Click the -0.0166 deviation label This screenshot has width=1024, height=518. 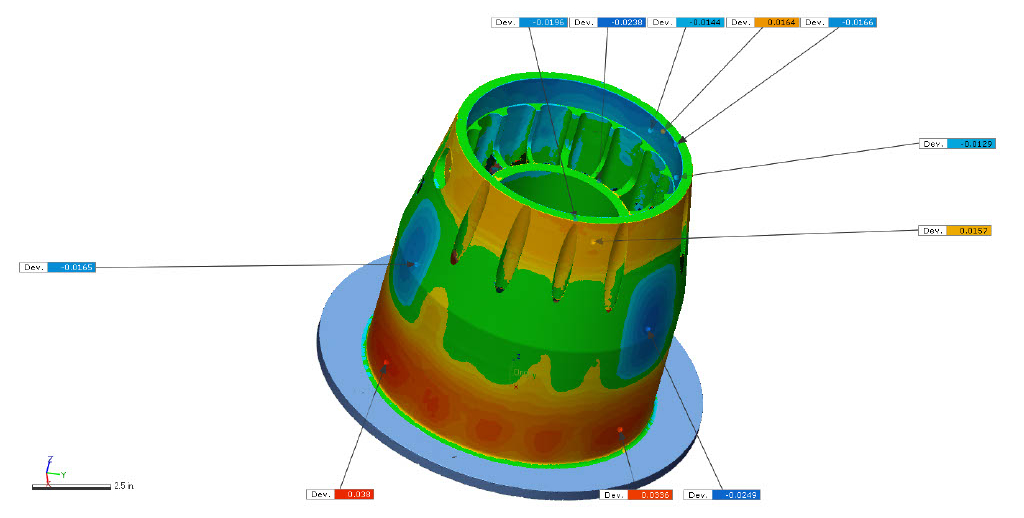(840, 22)
